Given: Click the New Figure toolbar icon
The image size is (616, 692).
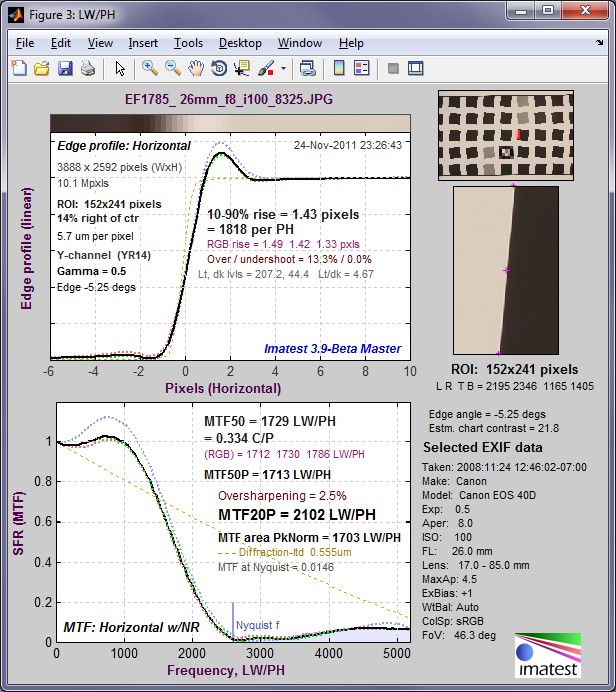Looking at the screenshot, I should [x=19, y=68].
